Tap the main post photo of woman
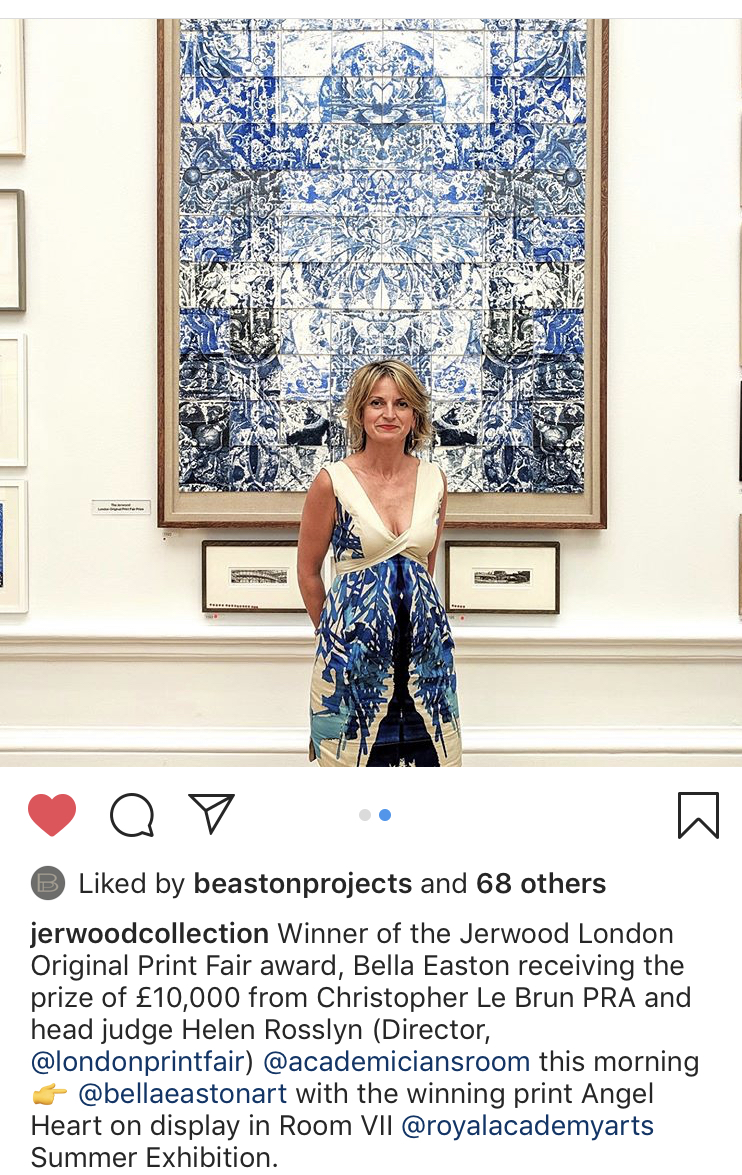 pos(371,392)
